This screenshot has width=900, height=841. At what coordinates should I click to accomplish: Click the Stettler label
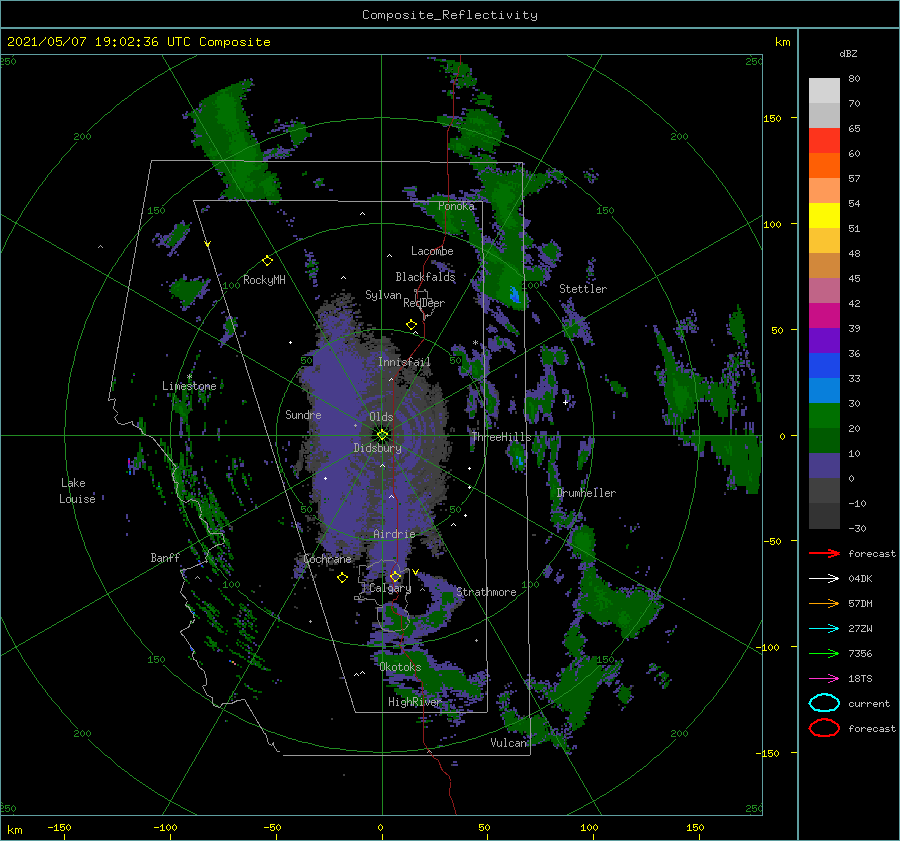tap(583, 289)
